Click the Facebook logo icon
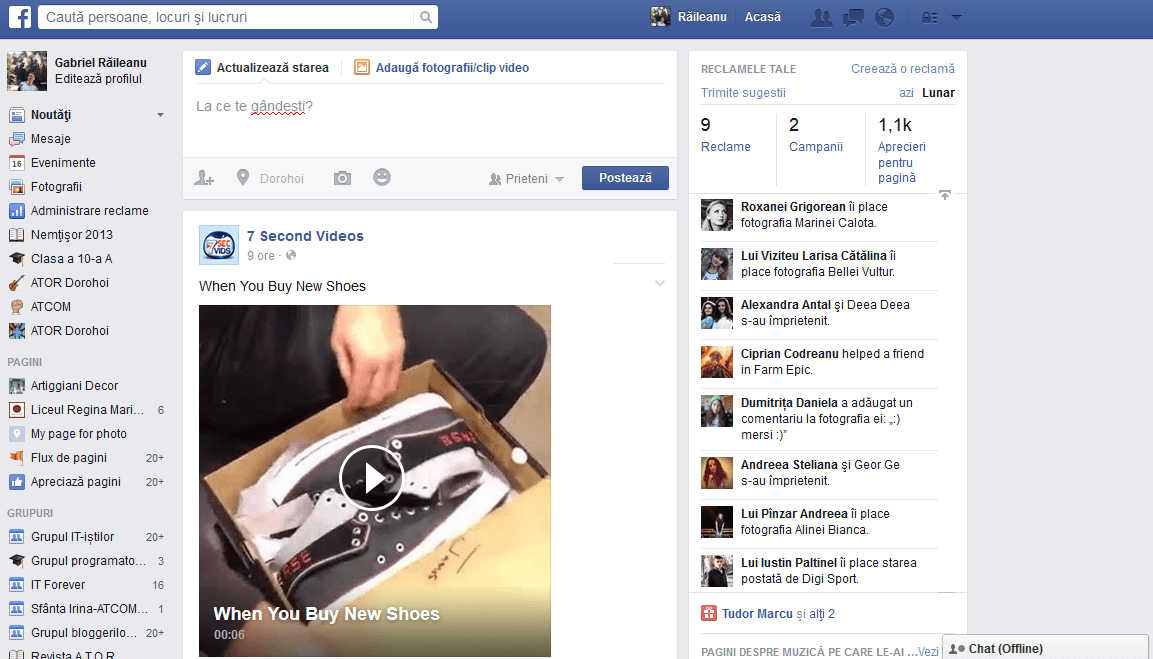1153x659 pixels. point(19,17)
